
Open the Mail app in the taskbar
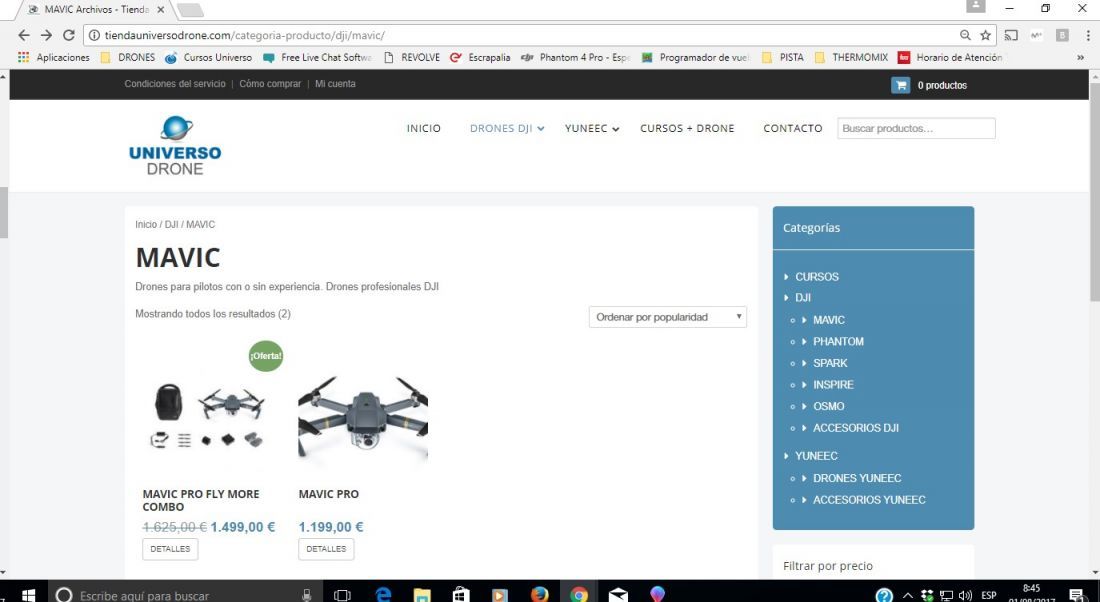click(x=618, y=595)
